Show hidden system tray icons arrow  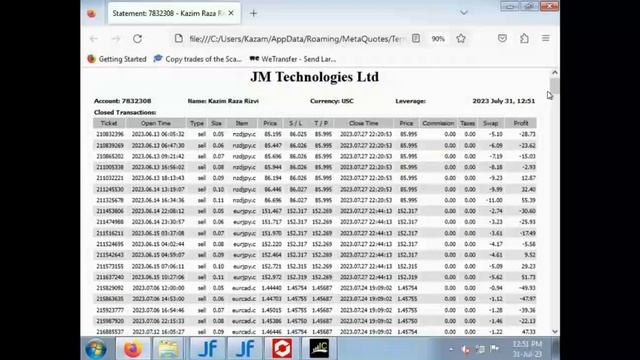pos(451,349)
